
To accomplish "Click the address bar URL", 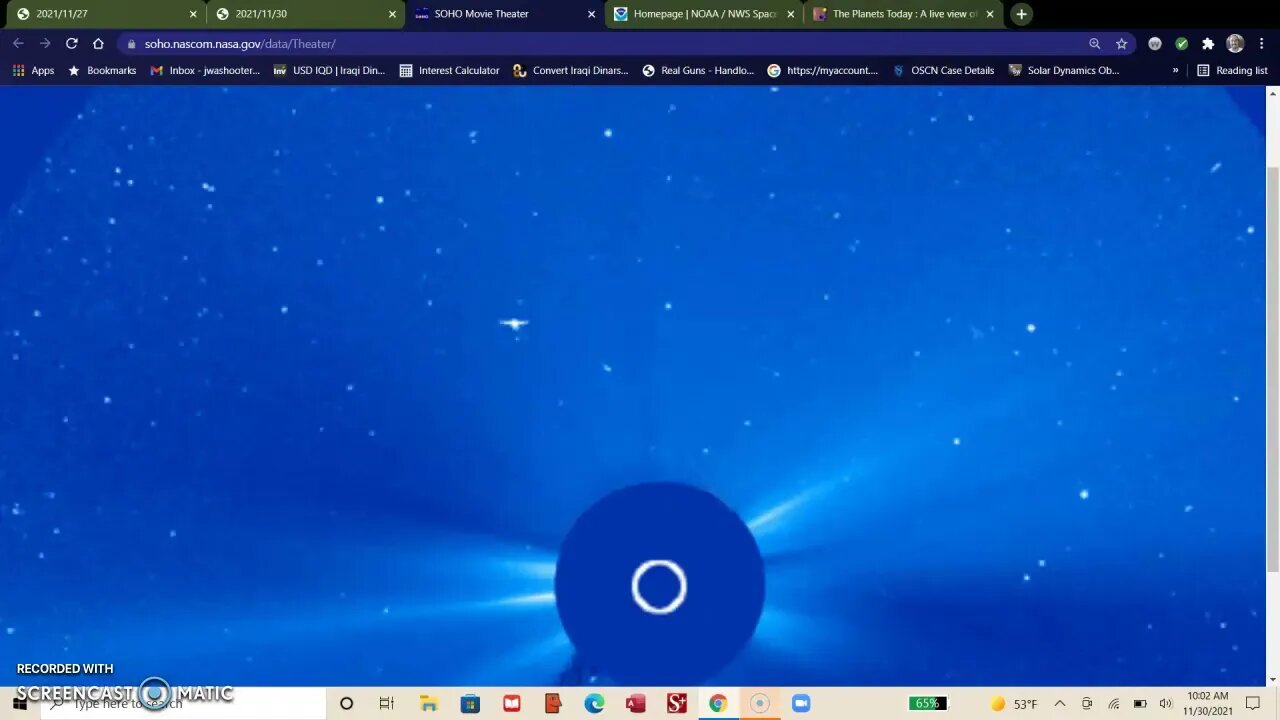I will 240,44.
